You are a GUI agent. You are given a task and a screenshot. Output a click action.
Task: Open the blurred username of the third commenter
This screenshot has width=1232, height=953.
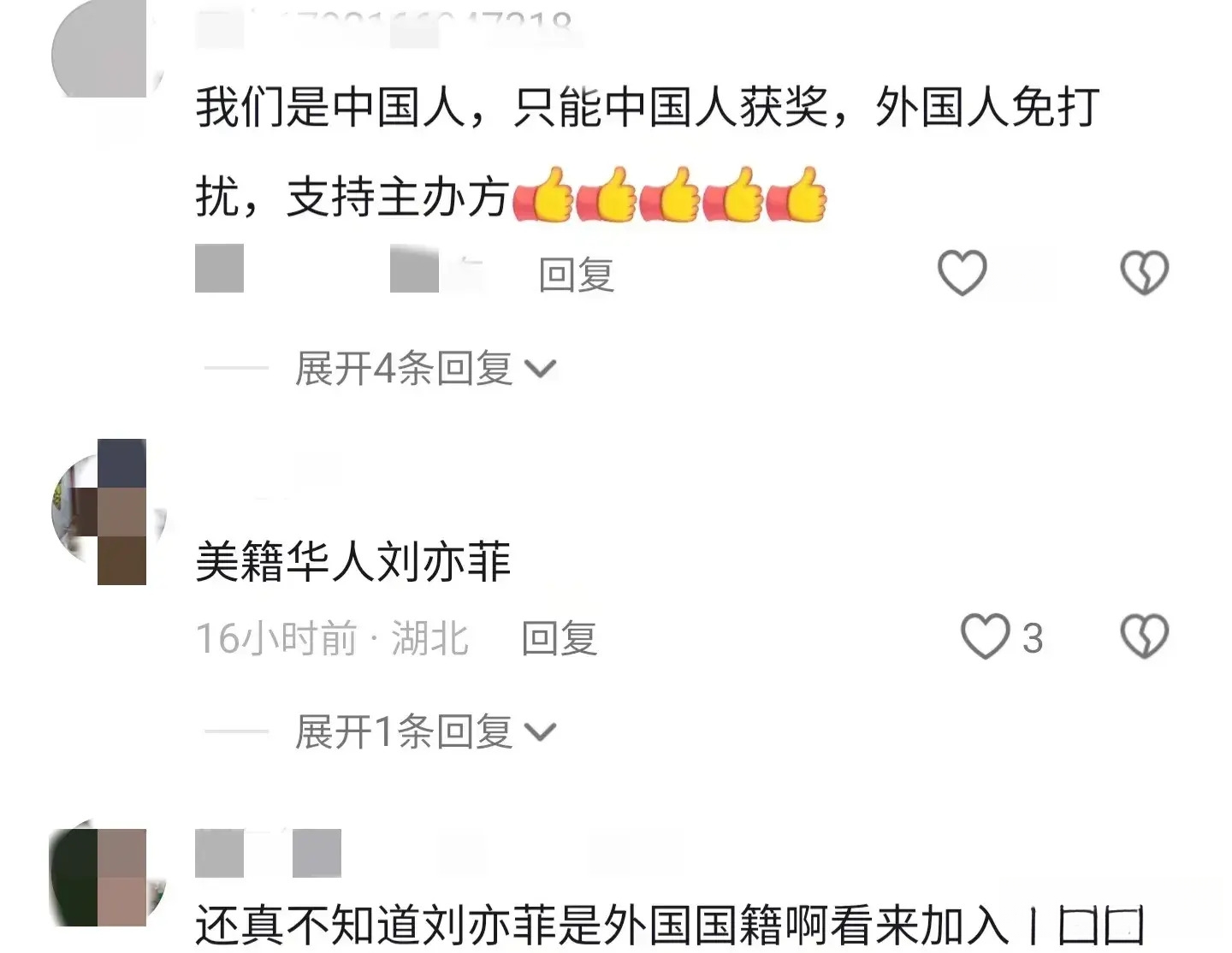(269, 853)
